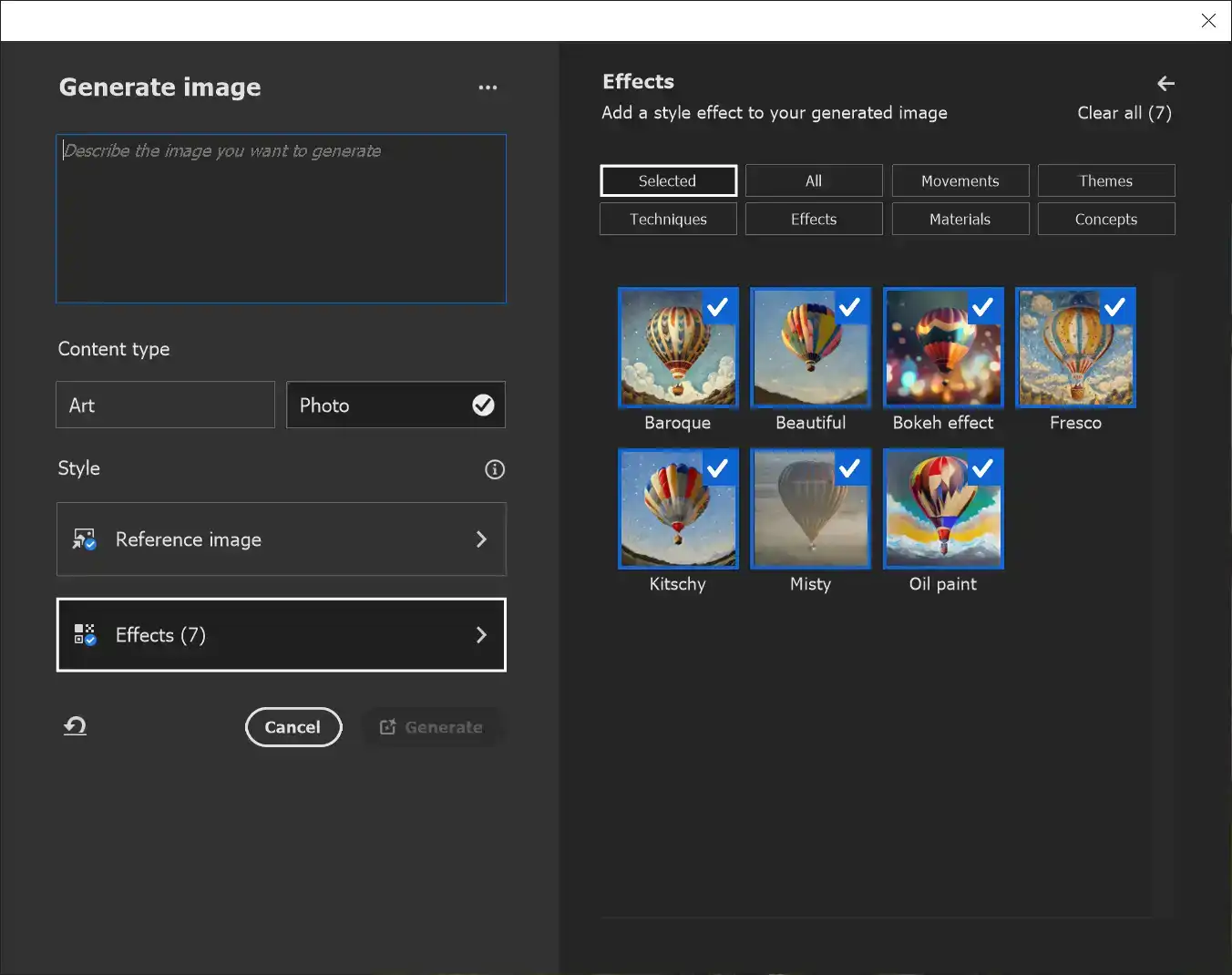
Task: Open the Materials category
Action: point(960,219)
